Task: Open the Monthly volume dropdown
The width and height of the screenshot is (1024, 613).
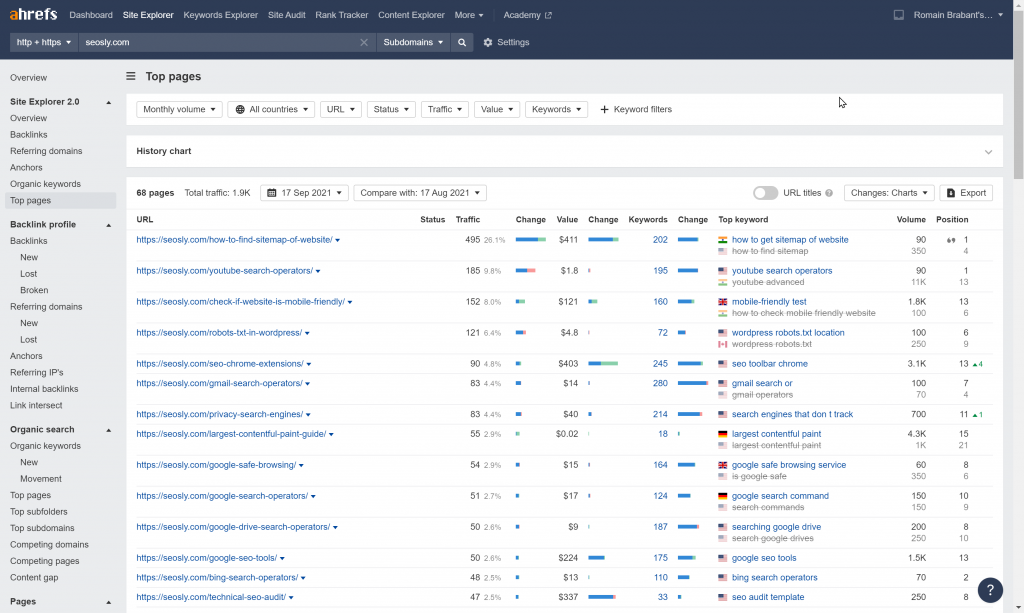Action: tap(179, 110)
